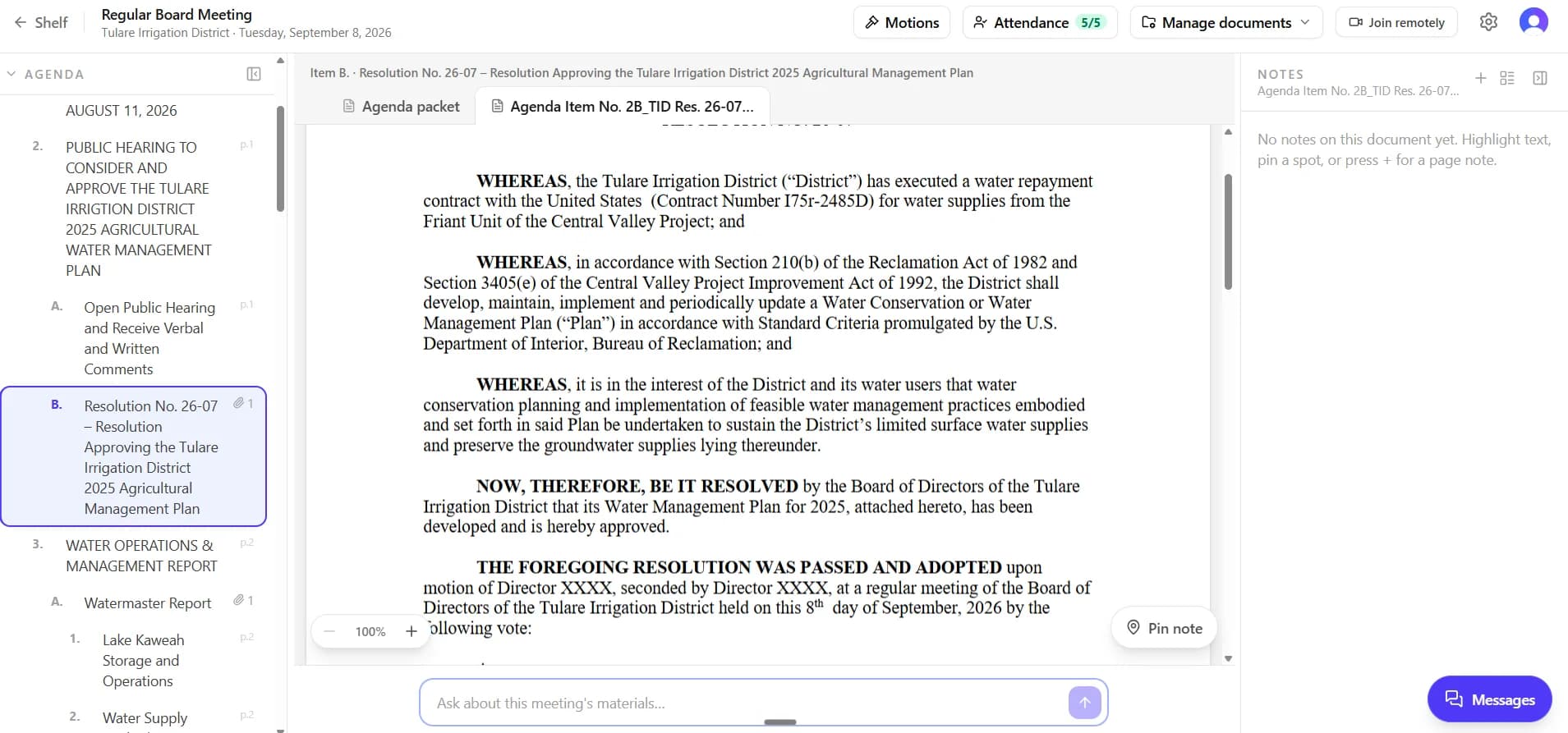Select Resolution No. 26-07 agenda item
This screenshot has height=733, width=1568.
(x=134, y=456)
